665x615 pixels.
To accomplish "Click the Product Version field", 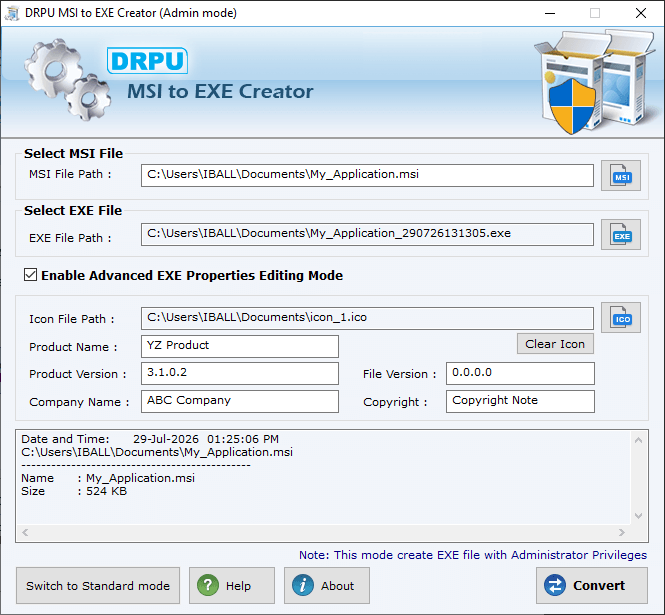I will pos(240,373).
